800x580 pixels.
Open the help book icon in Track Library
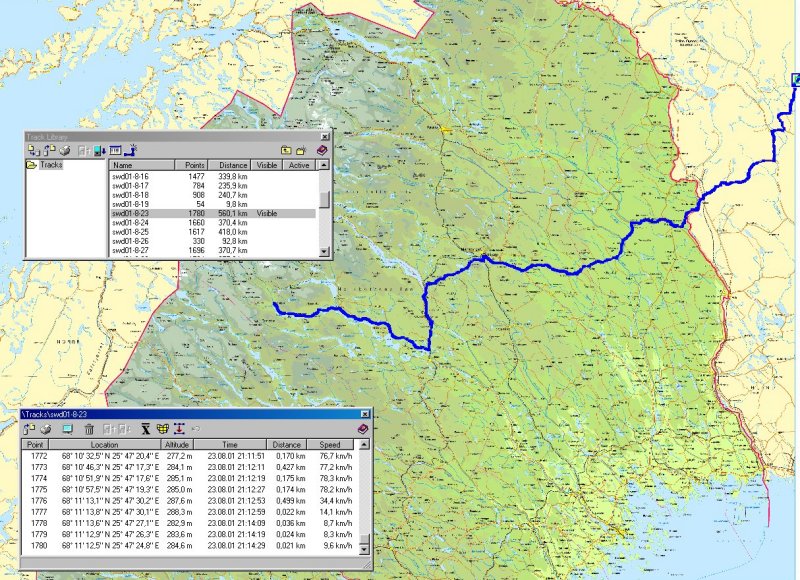pyautogui.click(x=322, y=150)
